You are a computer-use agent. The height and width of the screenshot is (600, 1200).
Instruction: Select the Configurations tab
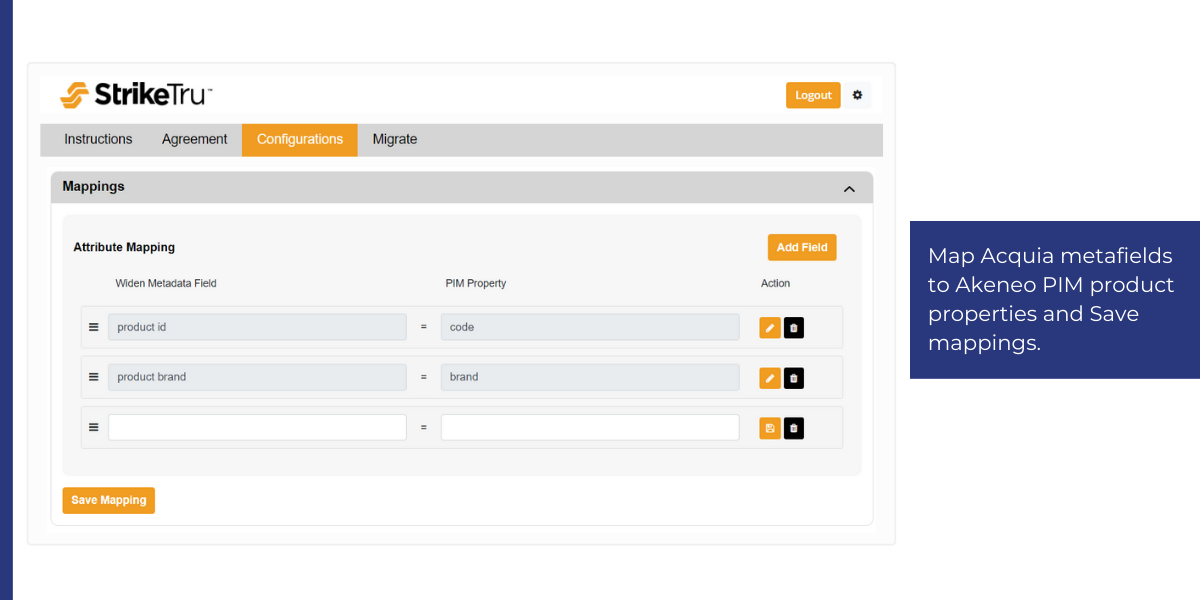[300, 140]
